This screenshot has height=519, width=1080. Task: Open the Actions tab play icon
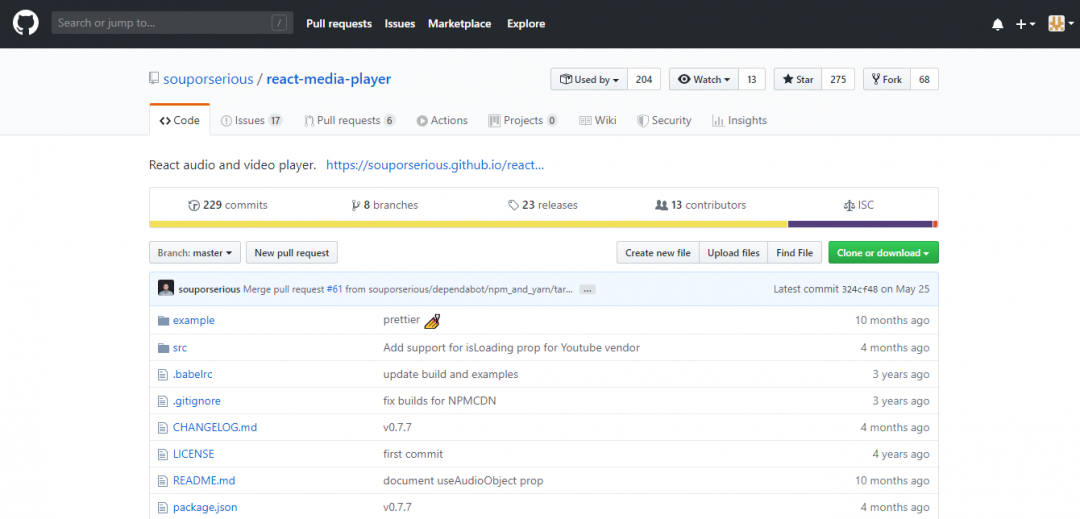(422, 121)
